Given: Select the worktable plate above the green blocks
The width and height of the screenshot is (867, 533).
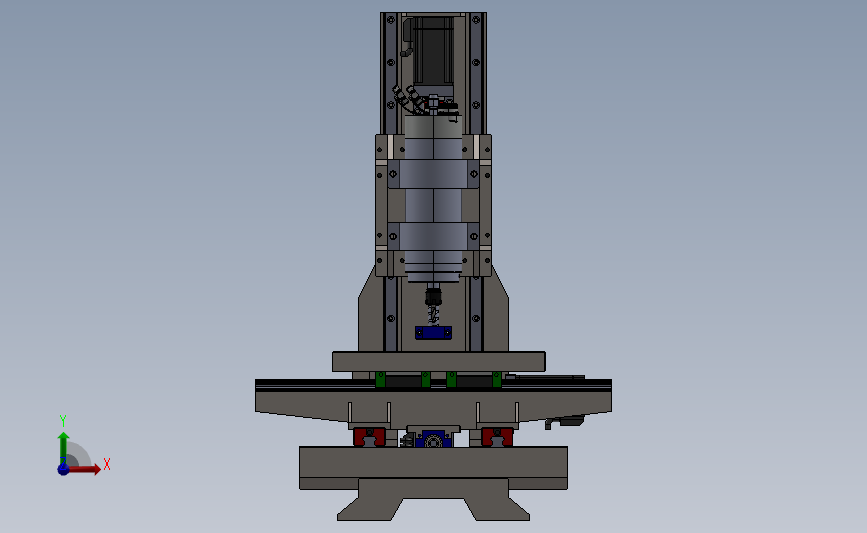Looking at the screenshot, I should [x=438, y=362].
